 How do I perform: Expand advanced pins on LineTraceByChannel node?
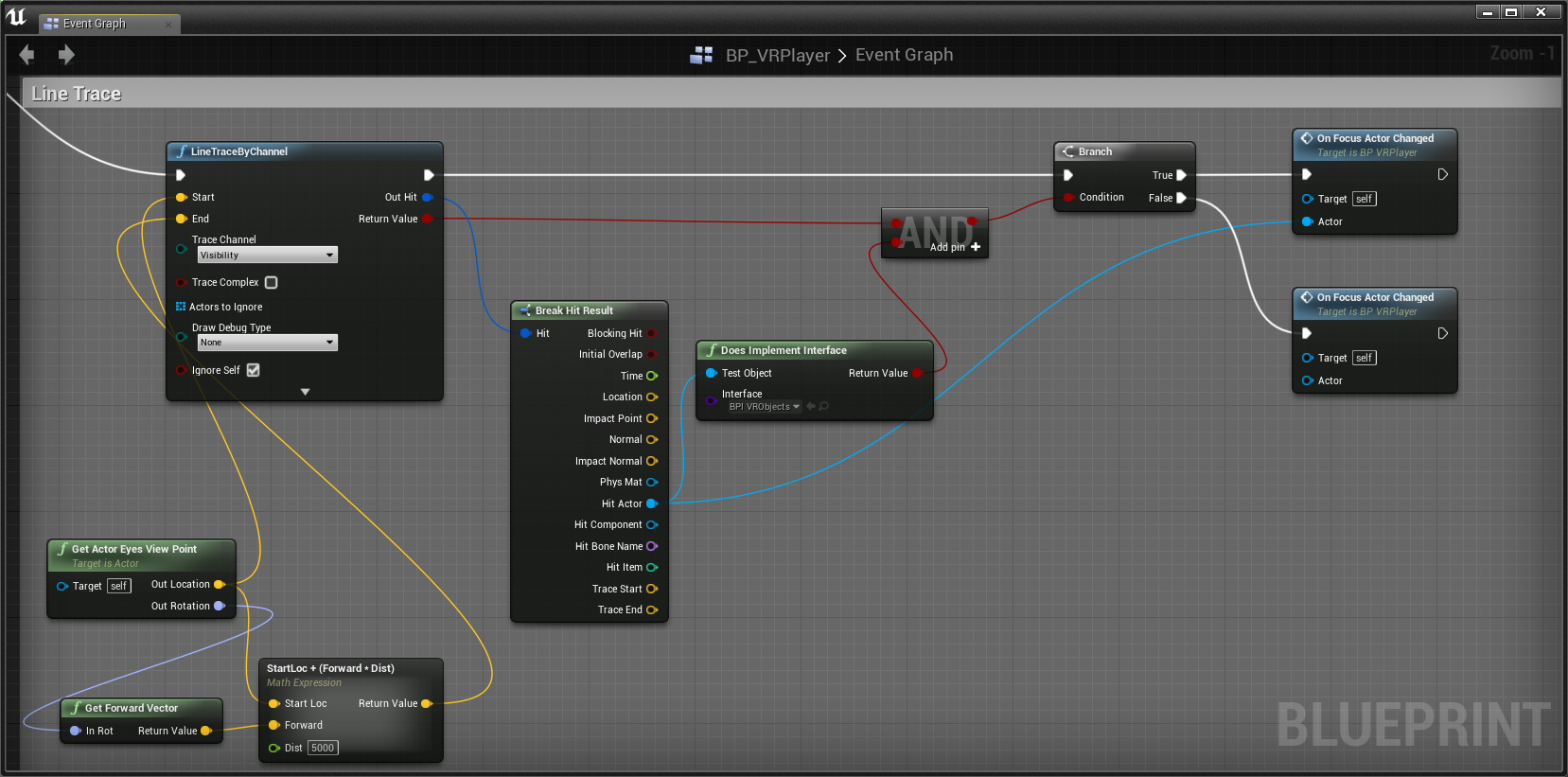click(305, 392)
